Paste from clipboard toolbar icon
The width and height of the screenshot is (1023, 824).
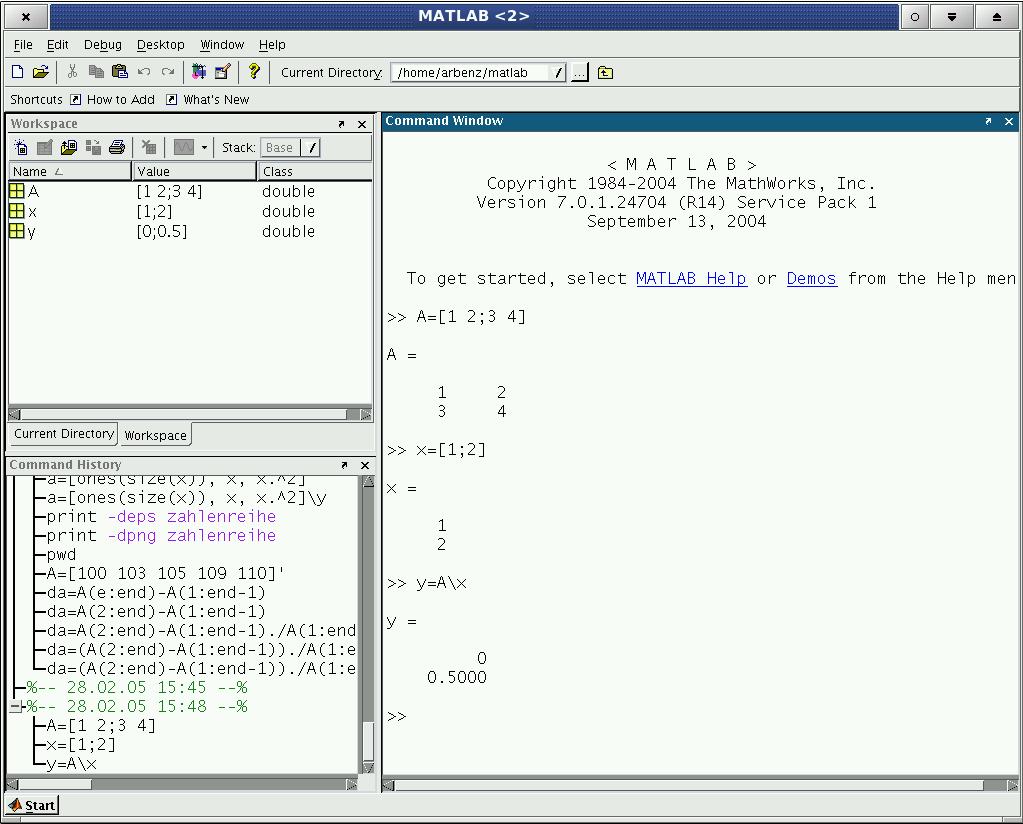pyautogui.click(x=120, y=72)
